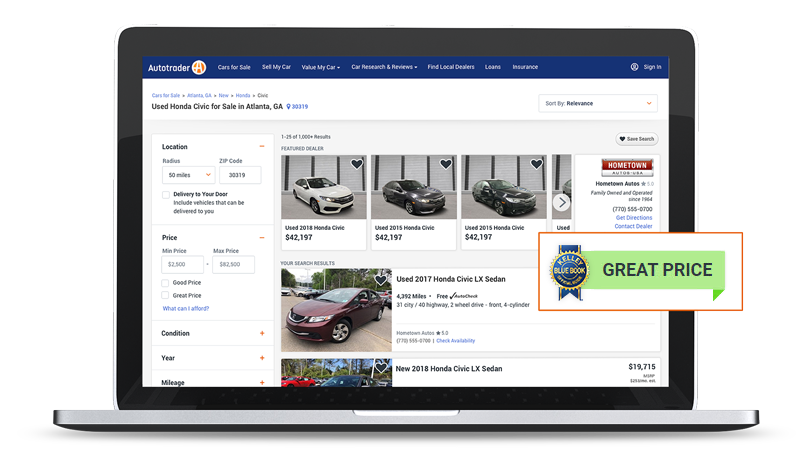The width and height of the screenshot is (800, 473).
Task: Favorite the dark Used 2015 Honda Civic card next to the carousel arrow
Action: point(536,164)
